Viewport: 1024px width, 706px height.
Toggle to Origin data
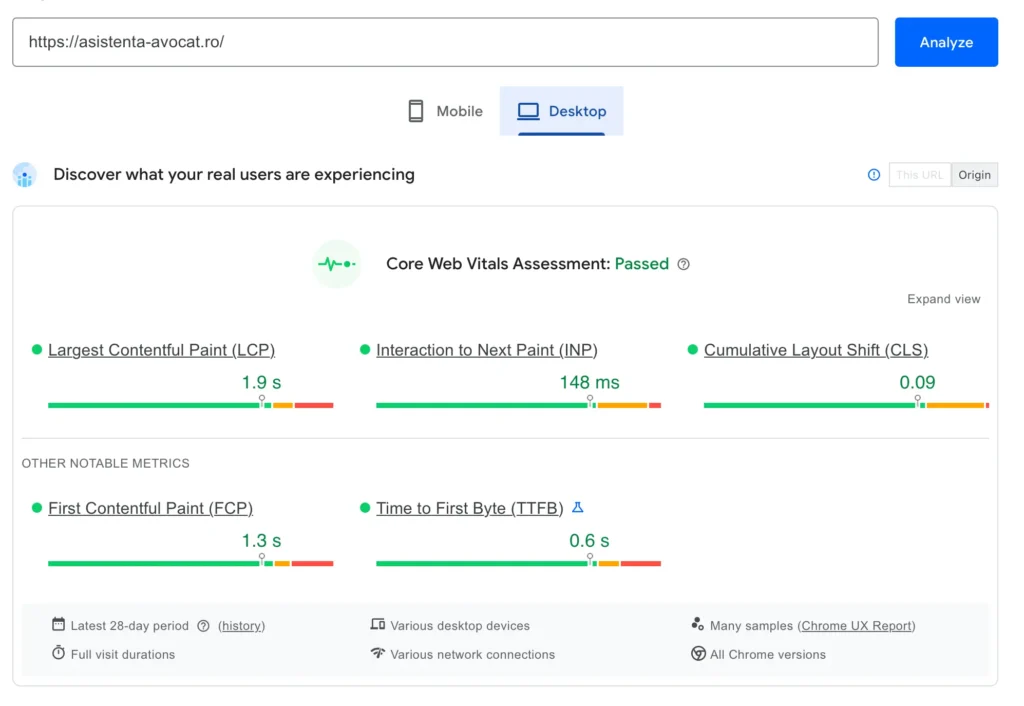974,175
